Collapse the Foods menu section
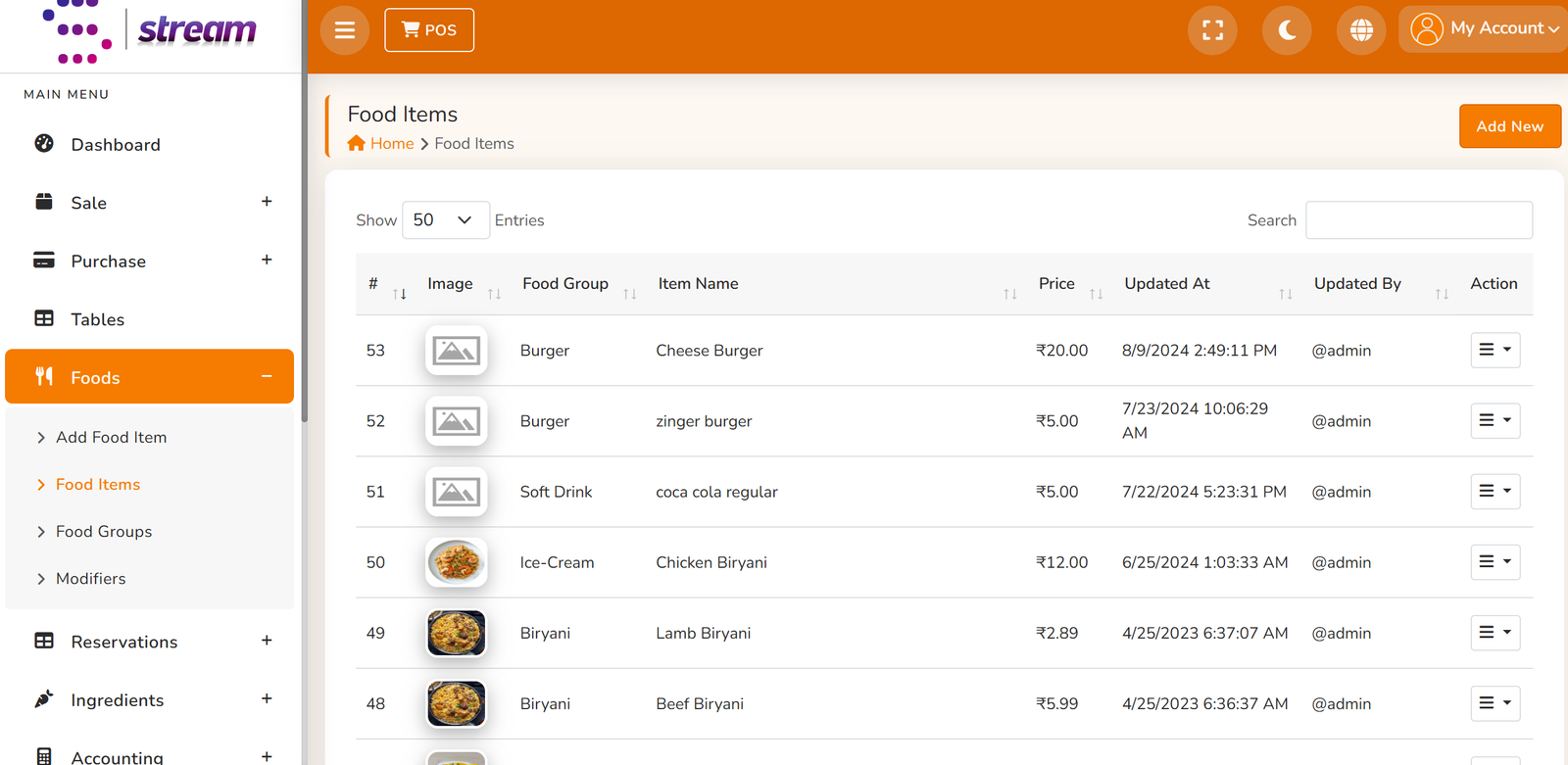The width and height of the screenshot is (1568, 765). coord(267,377)
